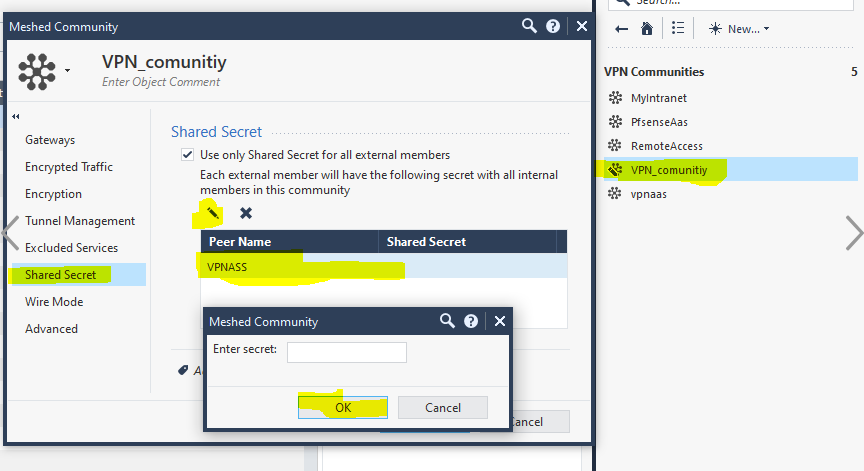
Task: Cancel the Enter secret dialog
Action: click(442, 407)
